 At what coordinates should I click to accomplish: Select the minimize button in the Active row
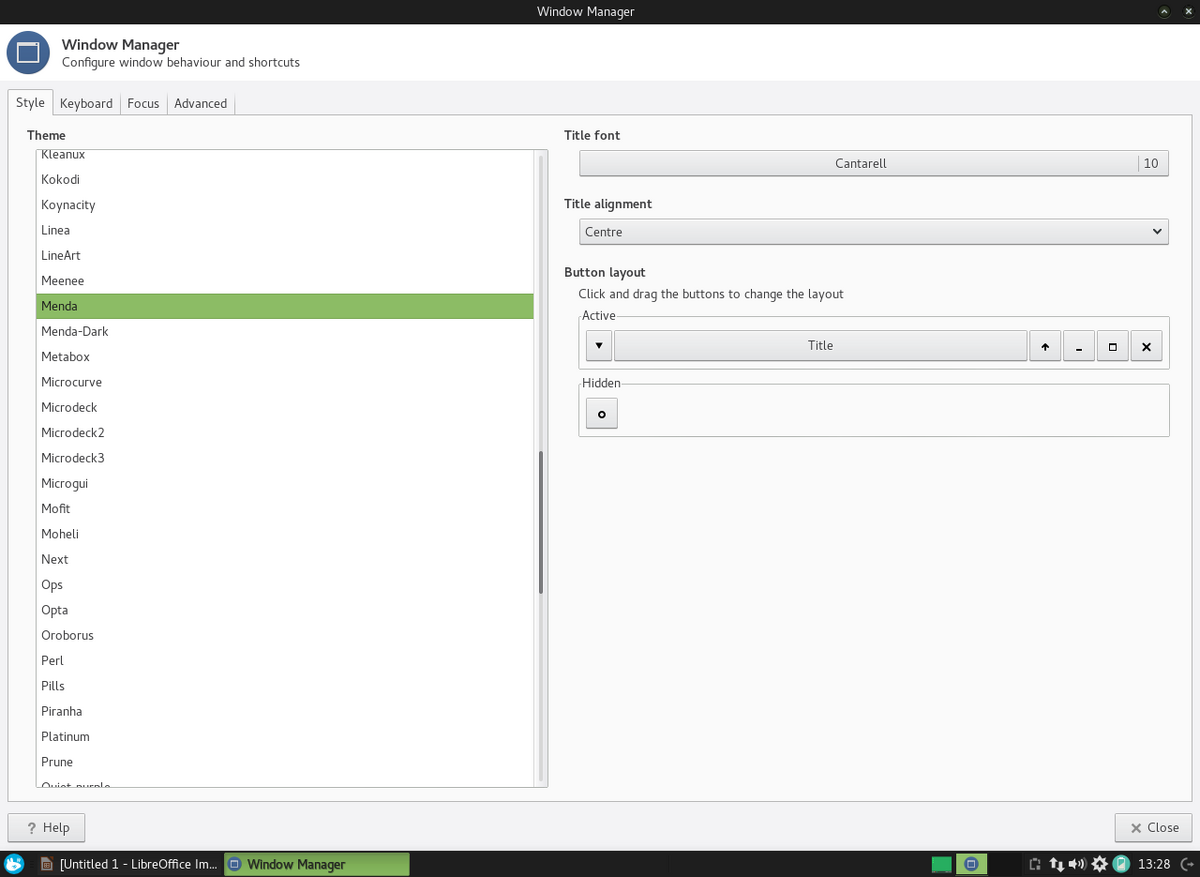coord(1078,345)
